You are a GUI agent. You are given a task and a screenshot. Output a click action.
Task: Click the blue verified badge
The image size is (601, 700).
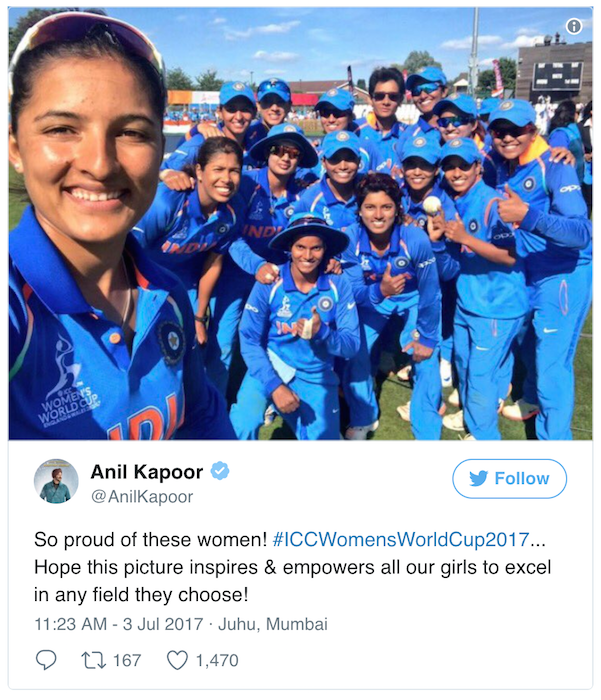(x=220, y=471)
